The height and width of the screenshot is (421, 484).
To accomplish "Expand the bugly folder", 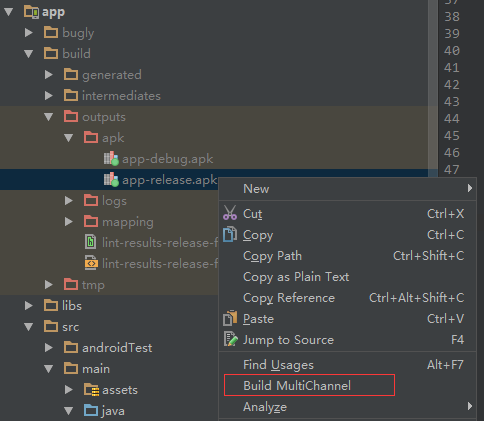I will 29,33.
